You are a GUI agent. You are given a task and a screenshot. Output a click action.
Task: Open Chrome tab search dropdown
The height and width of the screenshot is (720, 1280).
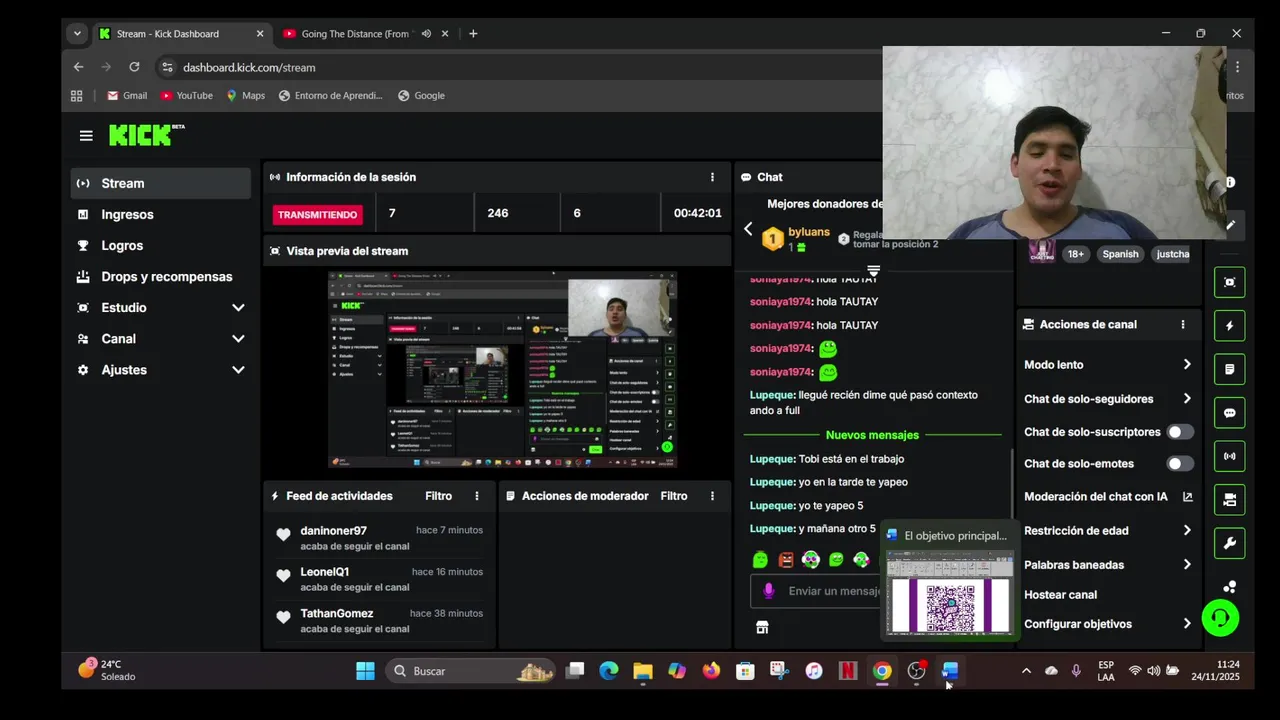click(77, 33)
